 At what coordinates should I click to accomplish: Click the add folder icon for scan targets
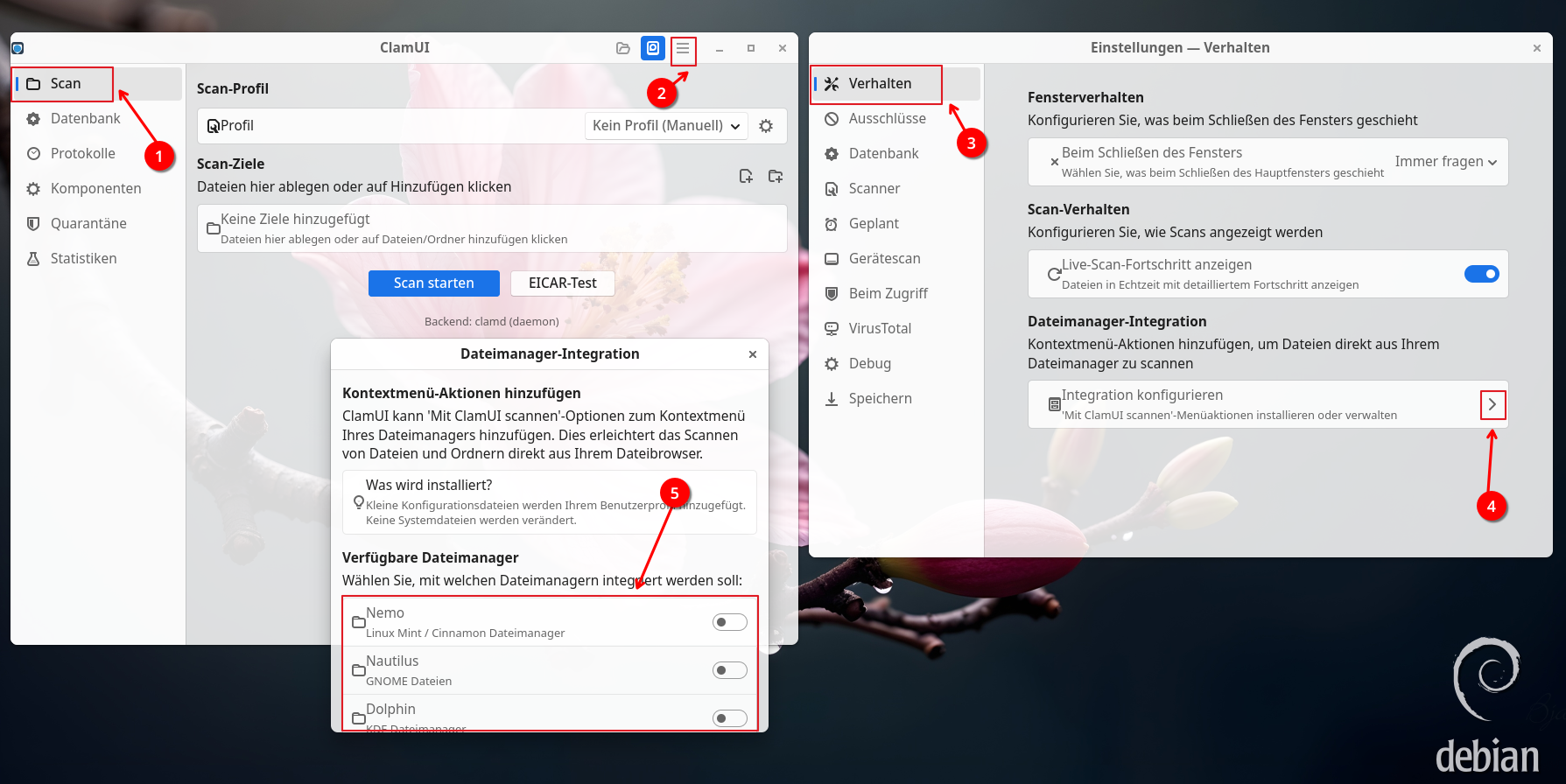(776, 177)
